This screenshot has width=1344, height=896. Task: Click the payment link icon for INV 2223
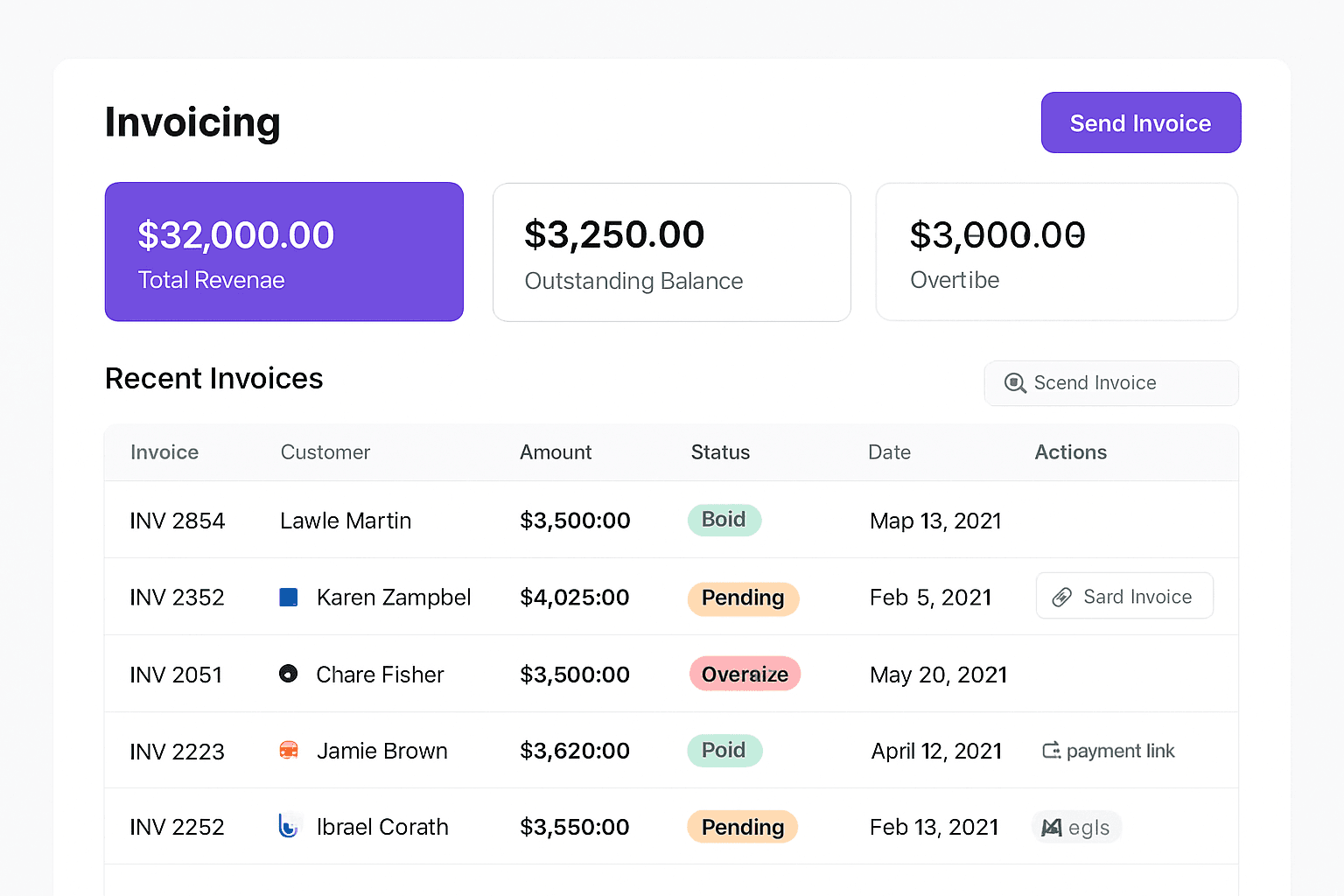point(1050,750)
